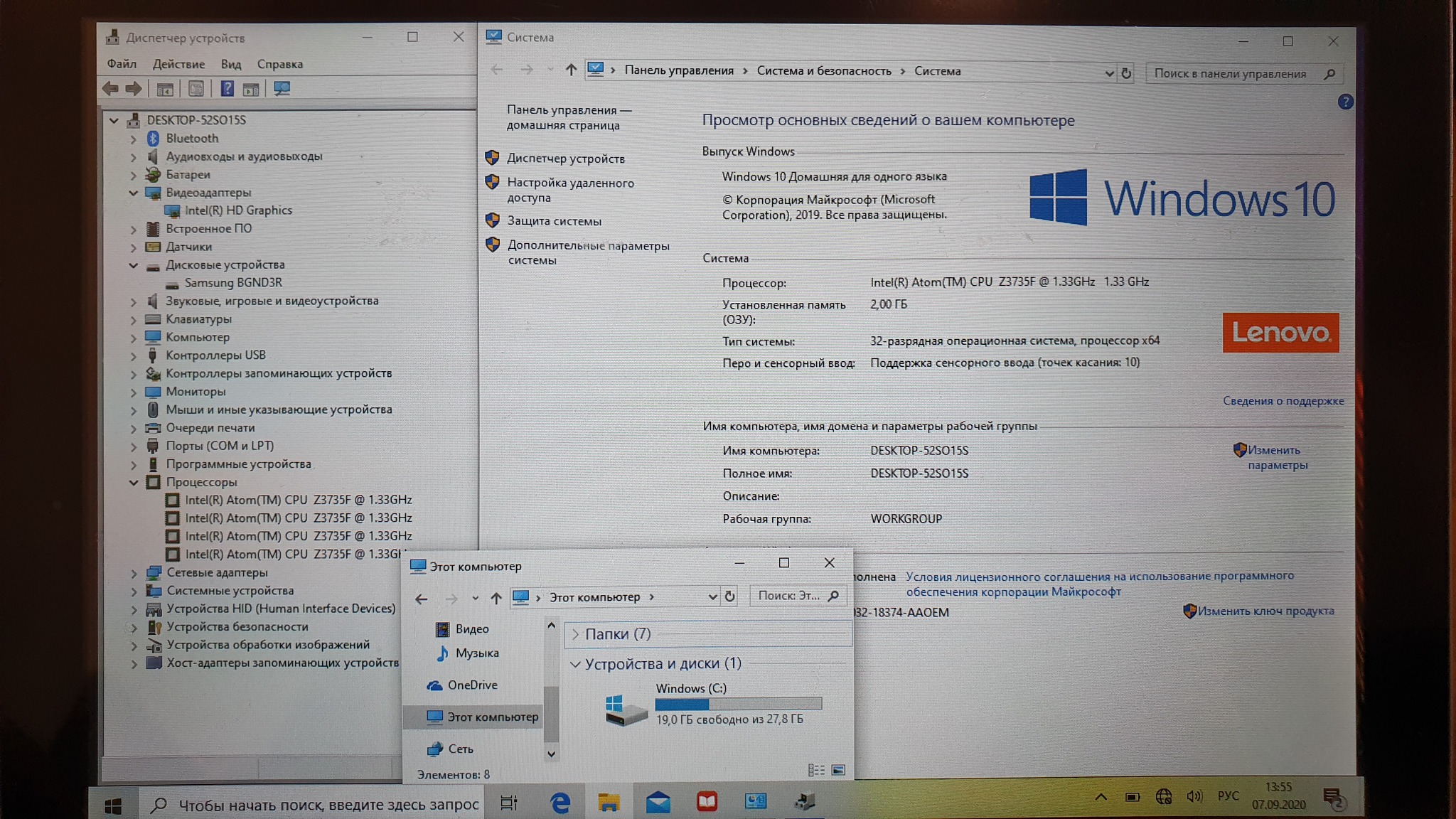Expand the Bluetooth device category
Viewport: 1456px width, 819px height.
[134, 139]
